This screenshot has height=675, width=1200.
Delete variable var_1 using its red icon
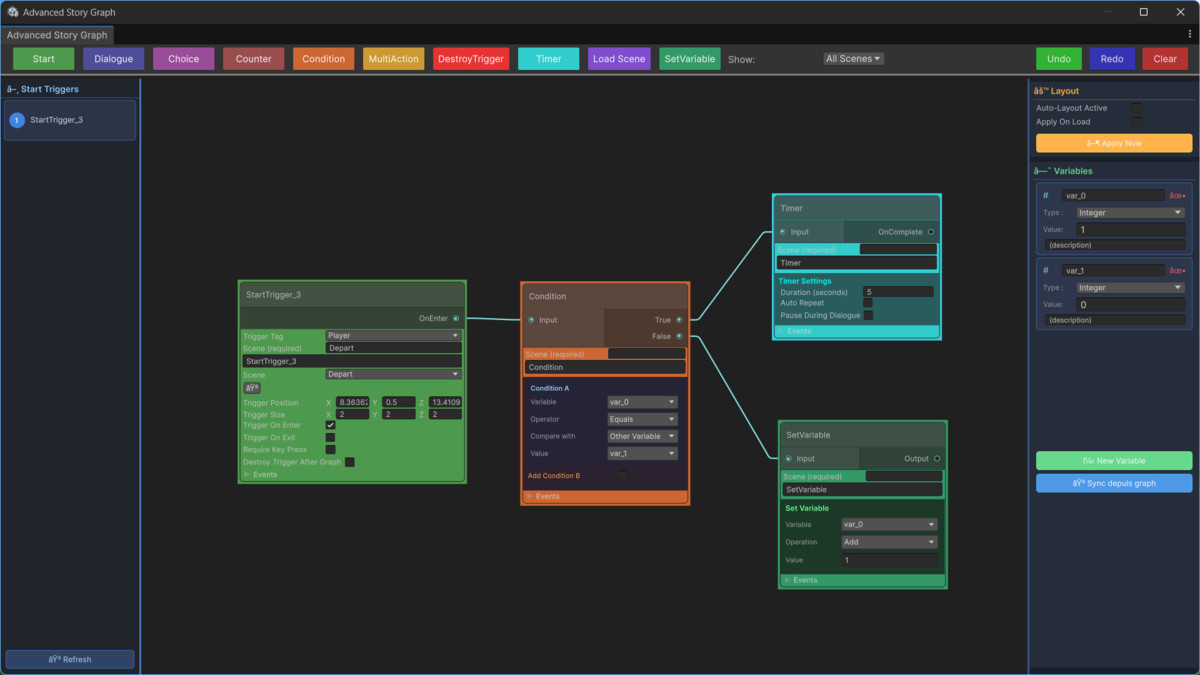1177,271
